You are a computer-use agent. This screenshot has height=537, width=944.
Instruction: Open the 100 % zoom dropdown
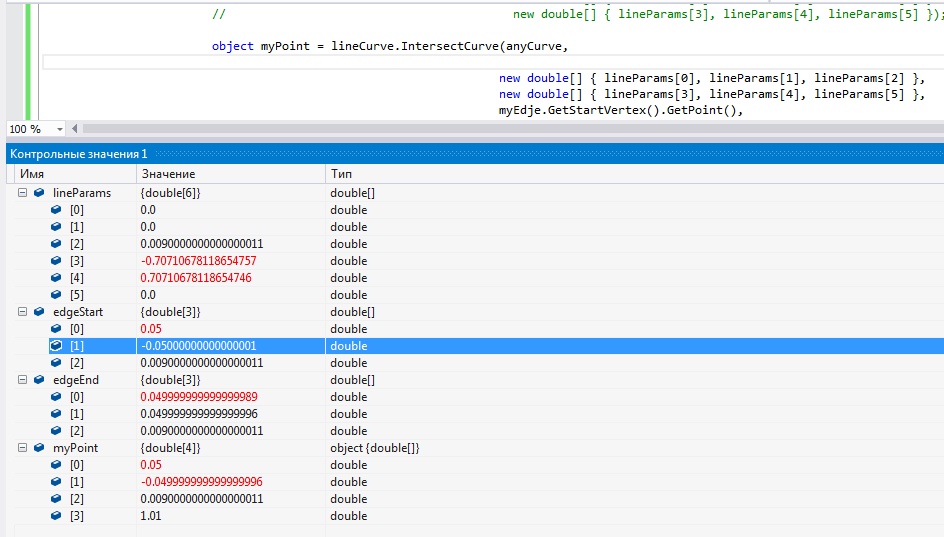click(x=59, y=129)
